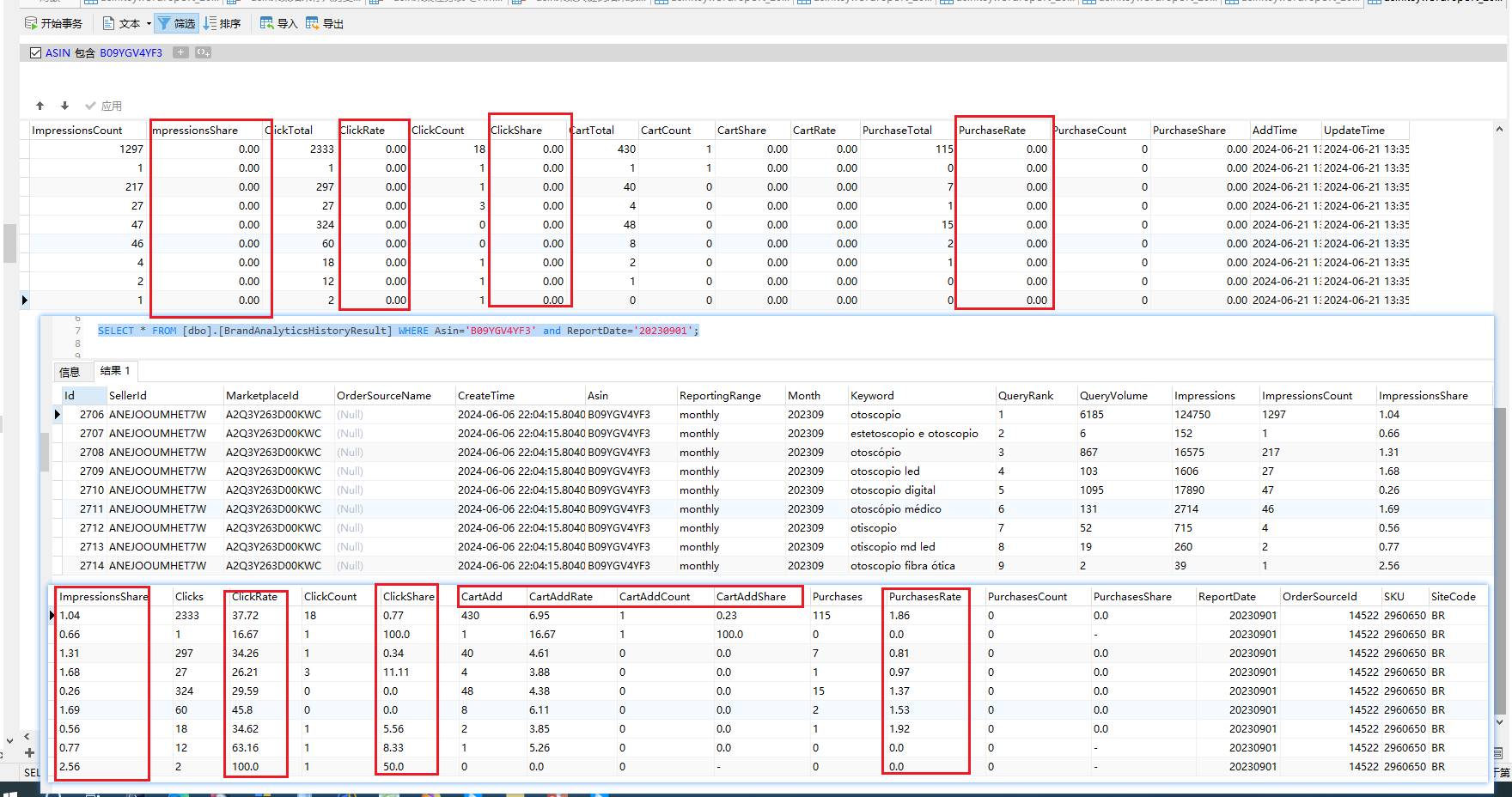
Task: Add a filter group with parentheses icon
Action: (x=203, y=52)
